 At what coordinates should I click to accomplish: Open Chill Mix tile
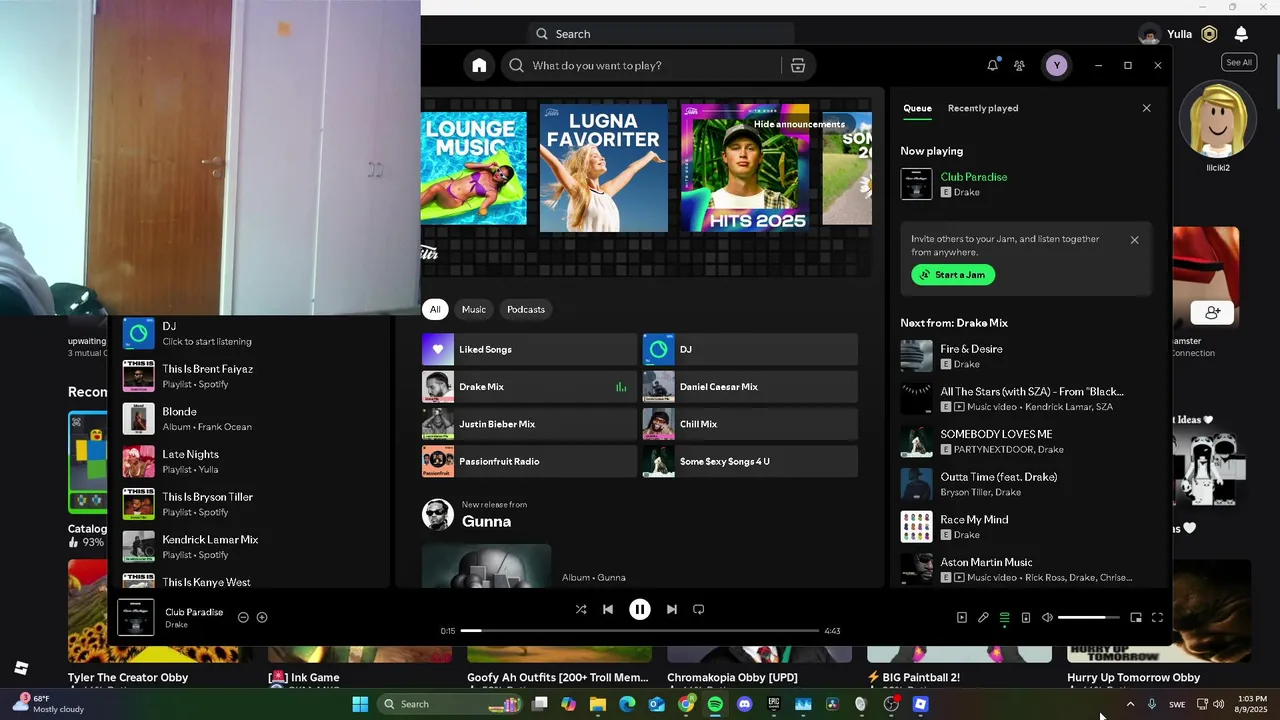(x=750, y=424)
